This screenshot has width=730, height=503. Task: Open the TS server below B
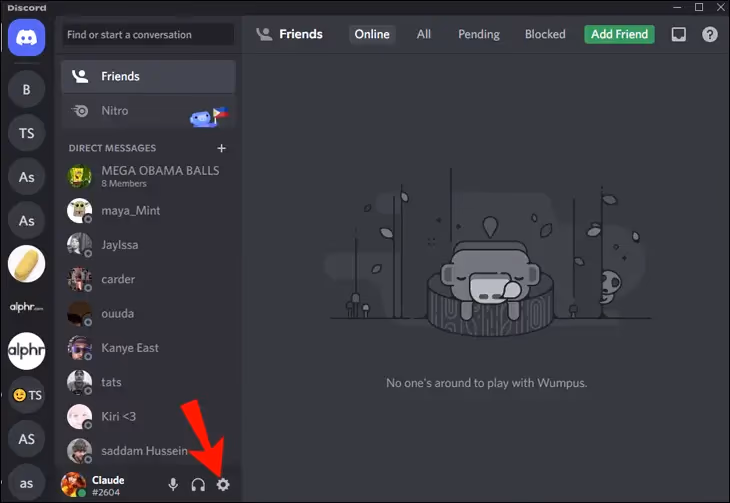click(27, 133)
